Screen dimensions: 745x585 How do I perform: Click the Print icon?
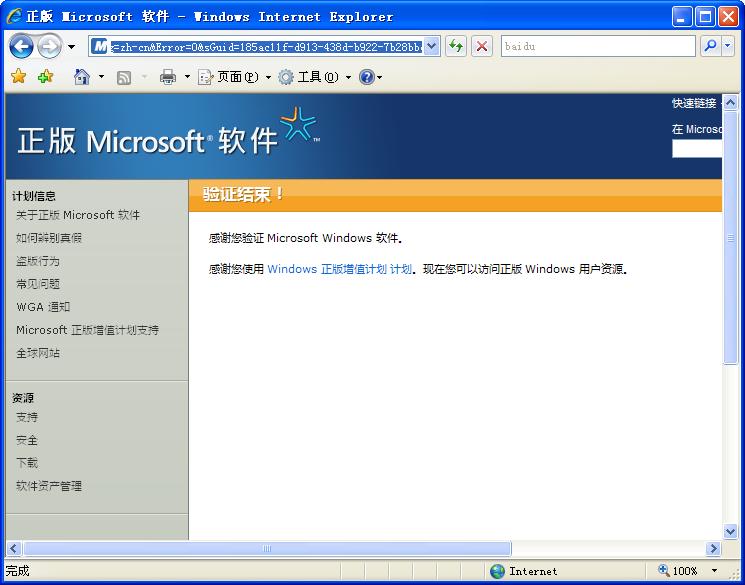tap(167, 77)
